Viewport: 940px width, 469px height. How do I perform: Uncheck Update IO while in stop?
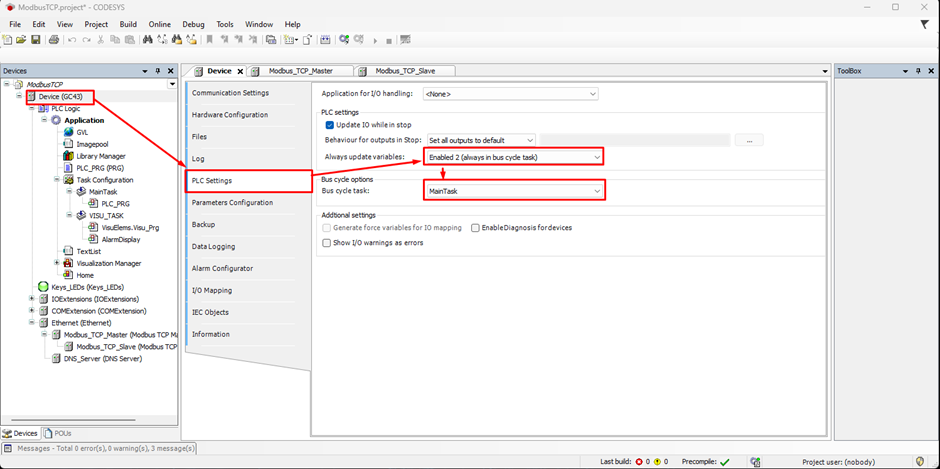click(x=329, y=125)
